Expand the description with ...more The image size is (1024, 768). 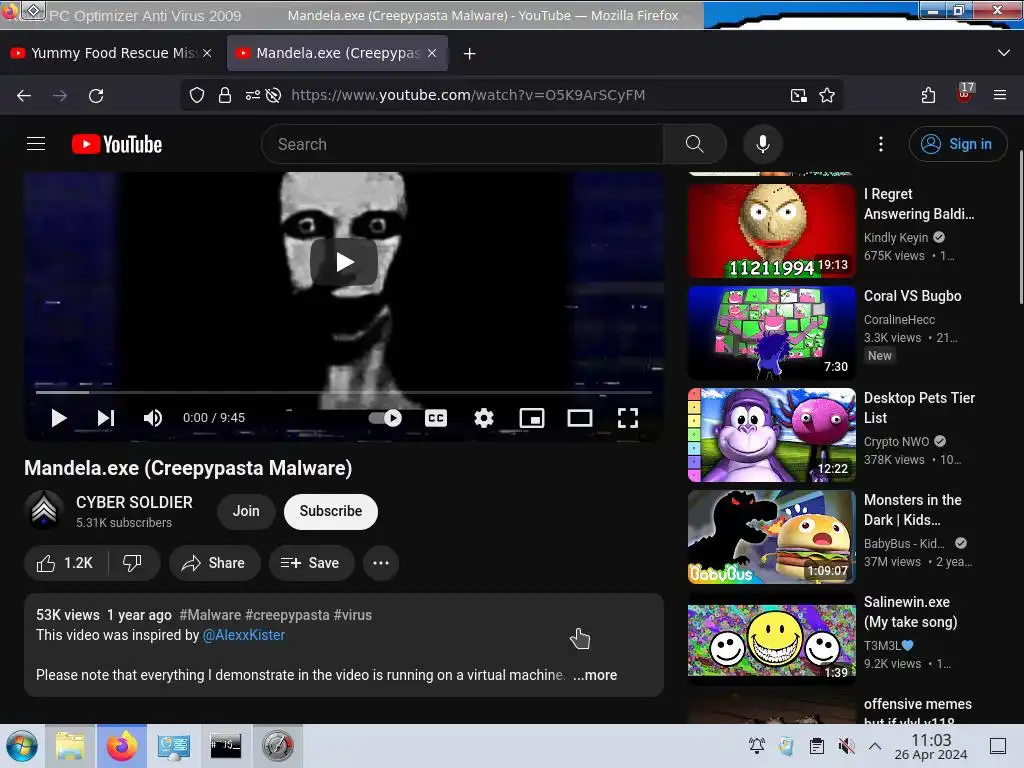pos(595,675)
